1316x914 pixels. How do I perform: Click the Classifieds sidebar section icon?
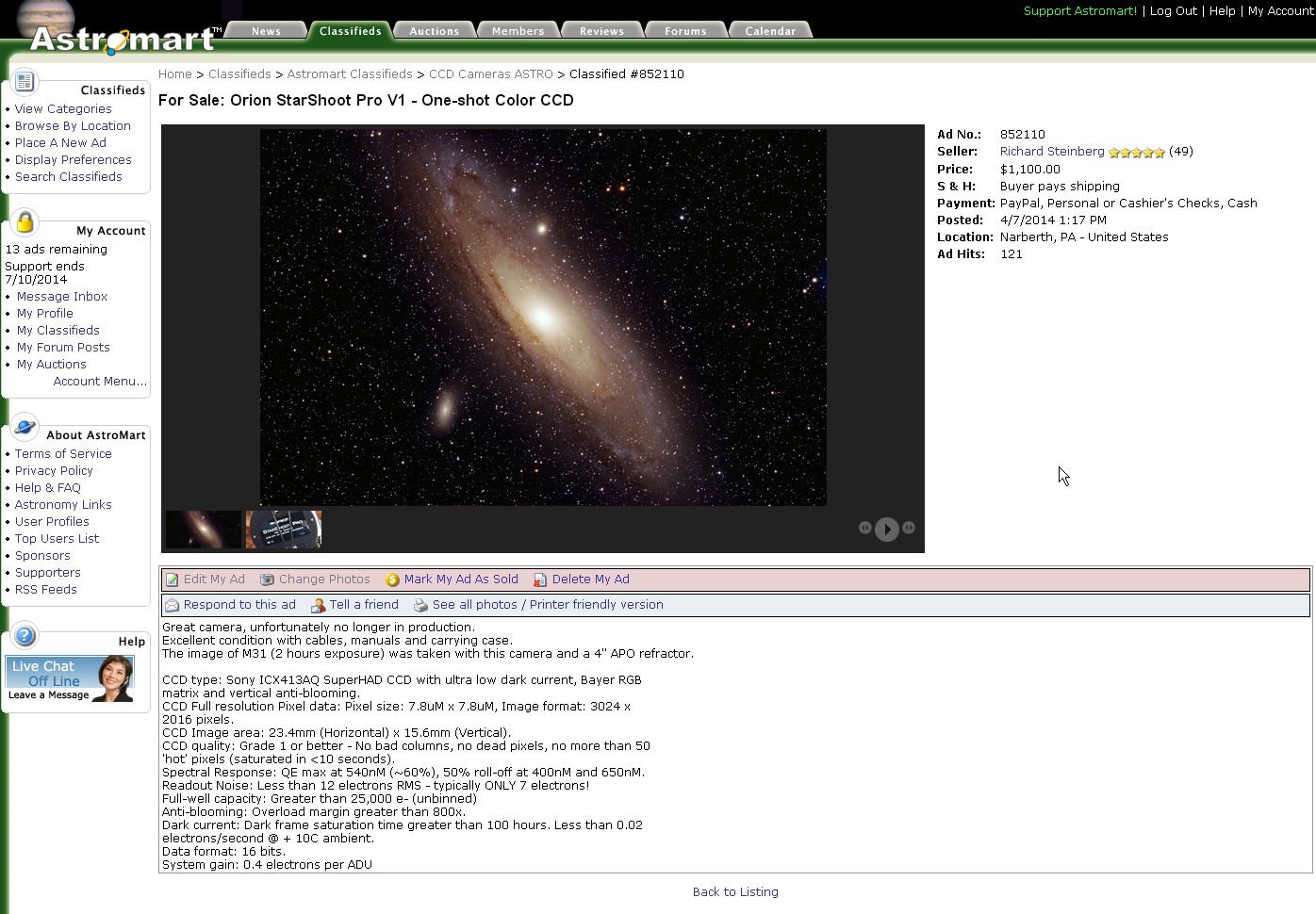click(25, 81)
